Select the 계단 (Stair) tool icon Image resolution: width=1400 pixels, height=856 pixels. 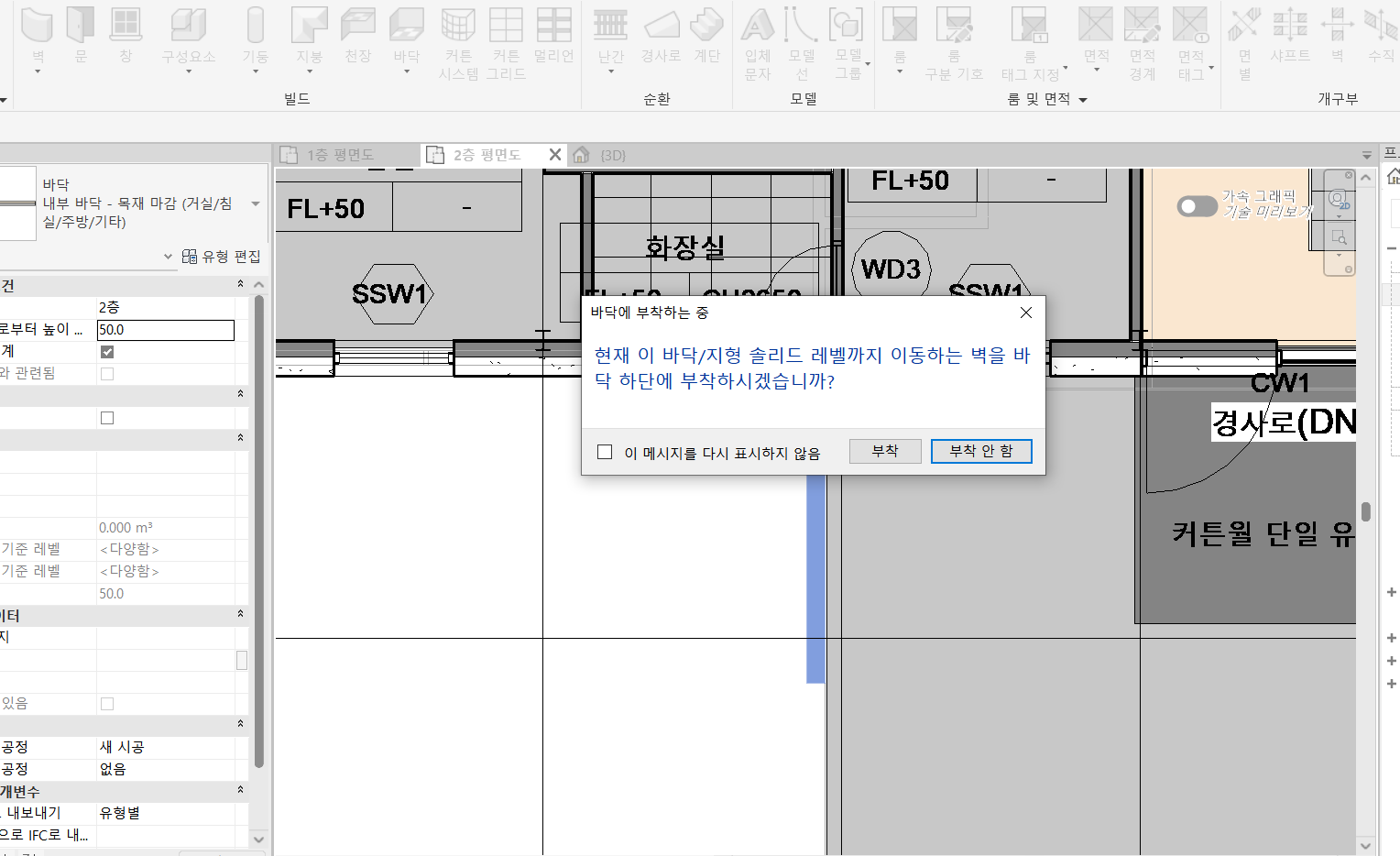click(706, 27)
